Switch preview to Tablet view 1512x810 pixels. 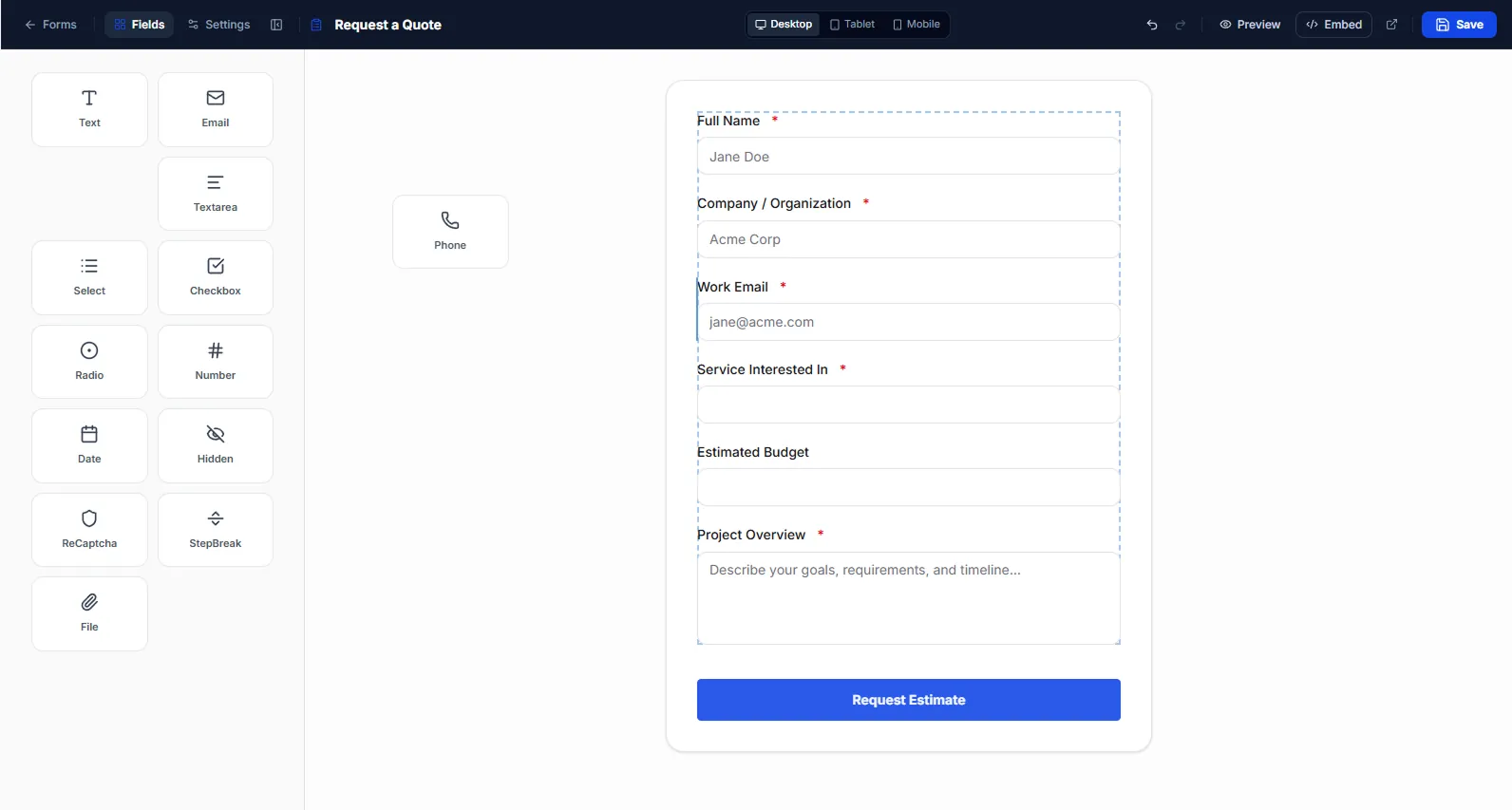(853, 25)
